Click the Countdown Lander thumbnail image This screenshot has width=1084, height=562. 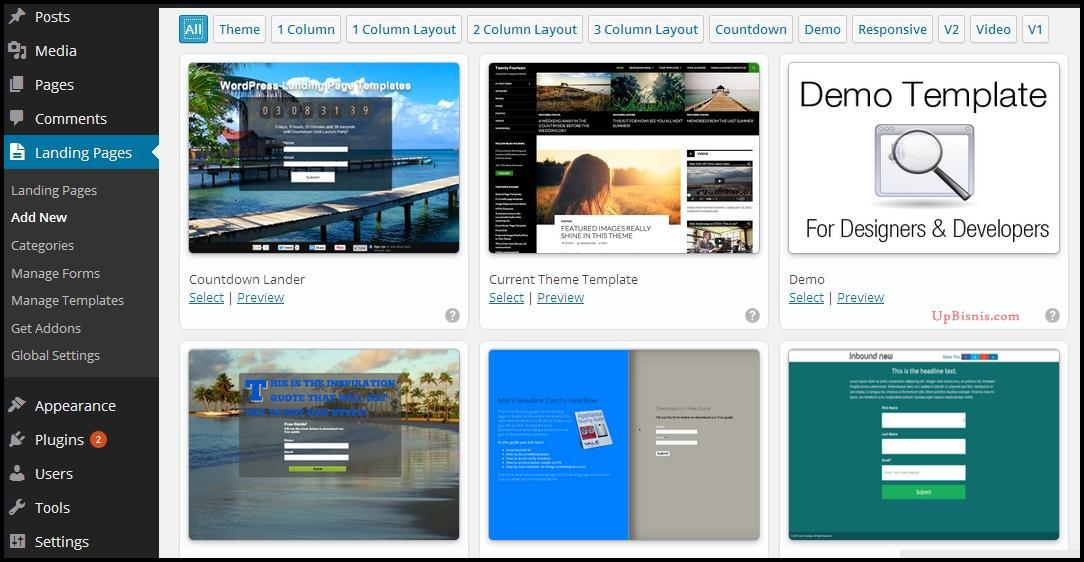tap(324, 158)
